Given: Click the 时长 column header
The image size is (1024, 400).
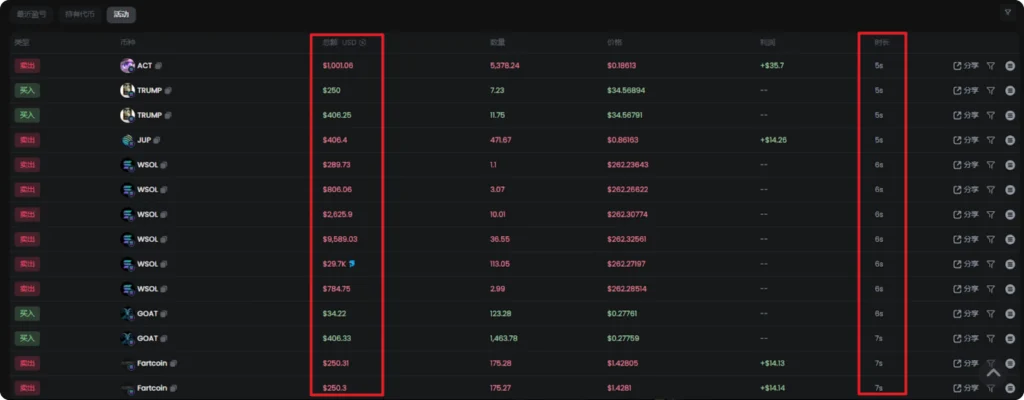Looking at the screenshot, I should 882,42.
